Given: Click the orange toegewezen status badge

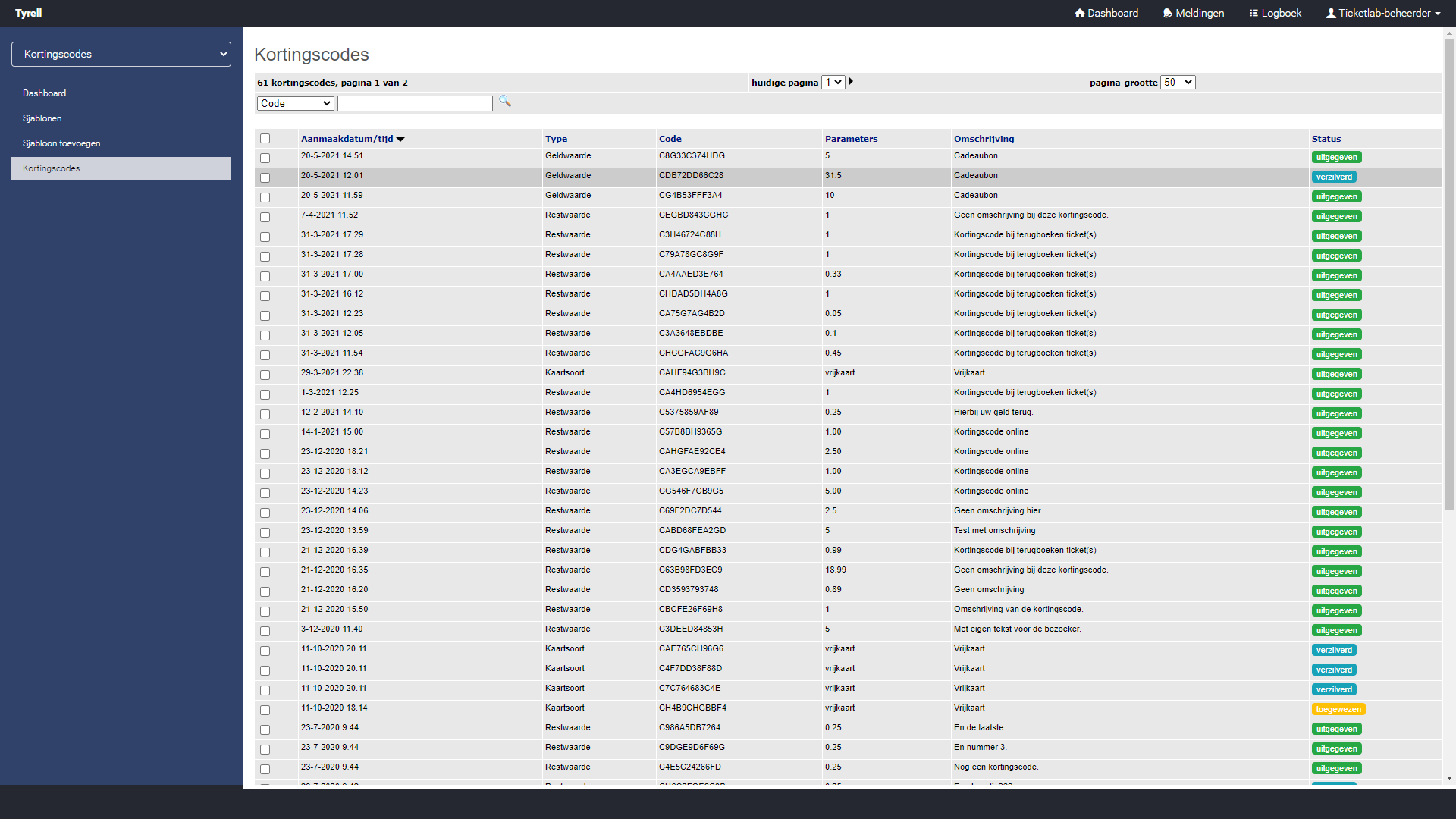Looking at the screenshot, I should [1338, 710].
